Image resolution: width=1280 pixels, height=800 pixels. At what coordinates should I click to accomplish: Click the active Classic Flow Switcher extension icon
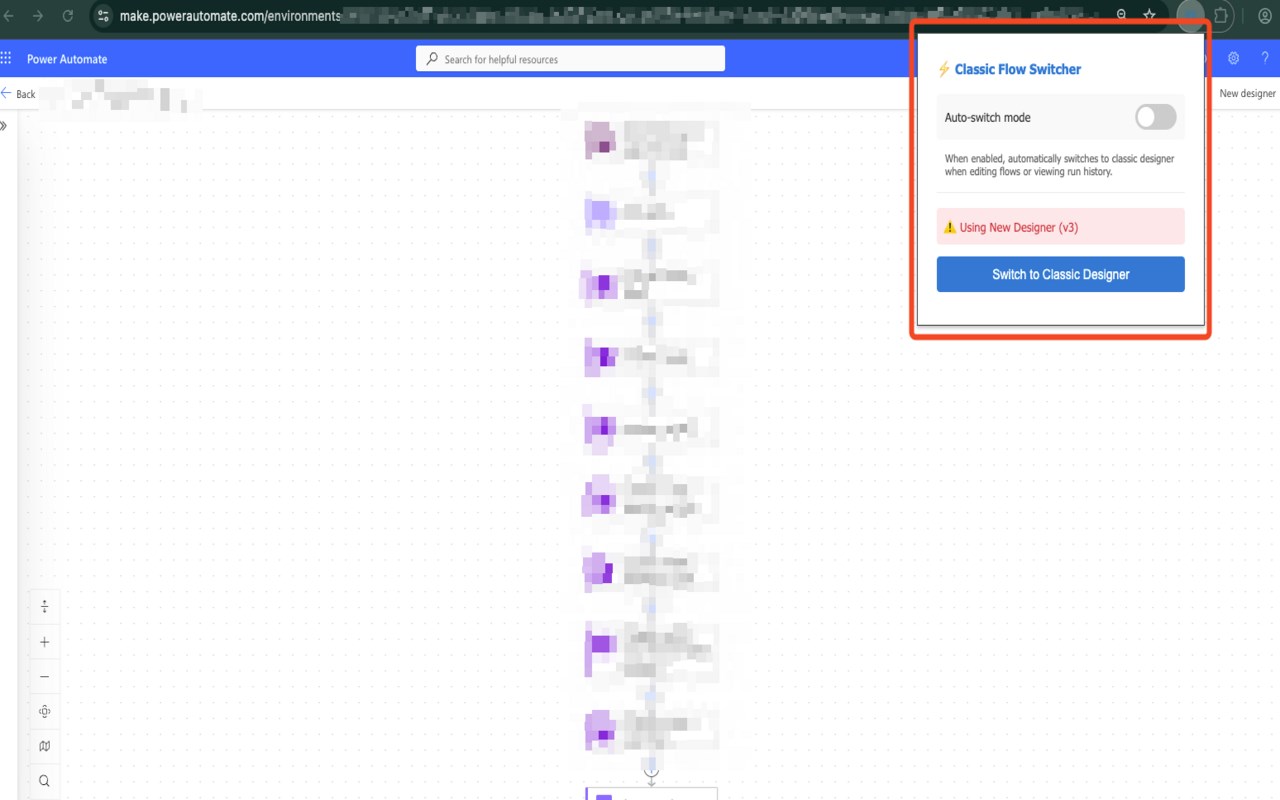[1190, 16]
